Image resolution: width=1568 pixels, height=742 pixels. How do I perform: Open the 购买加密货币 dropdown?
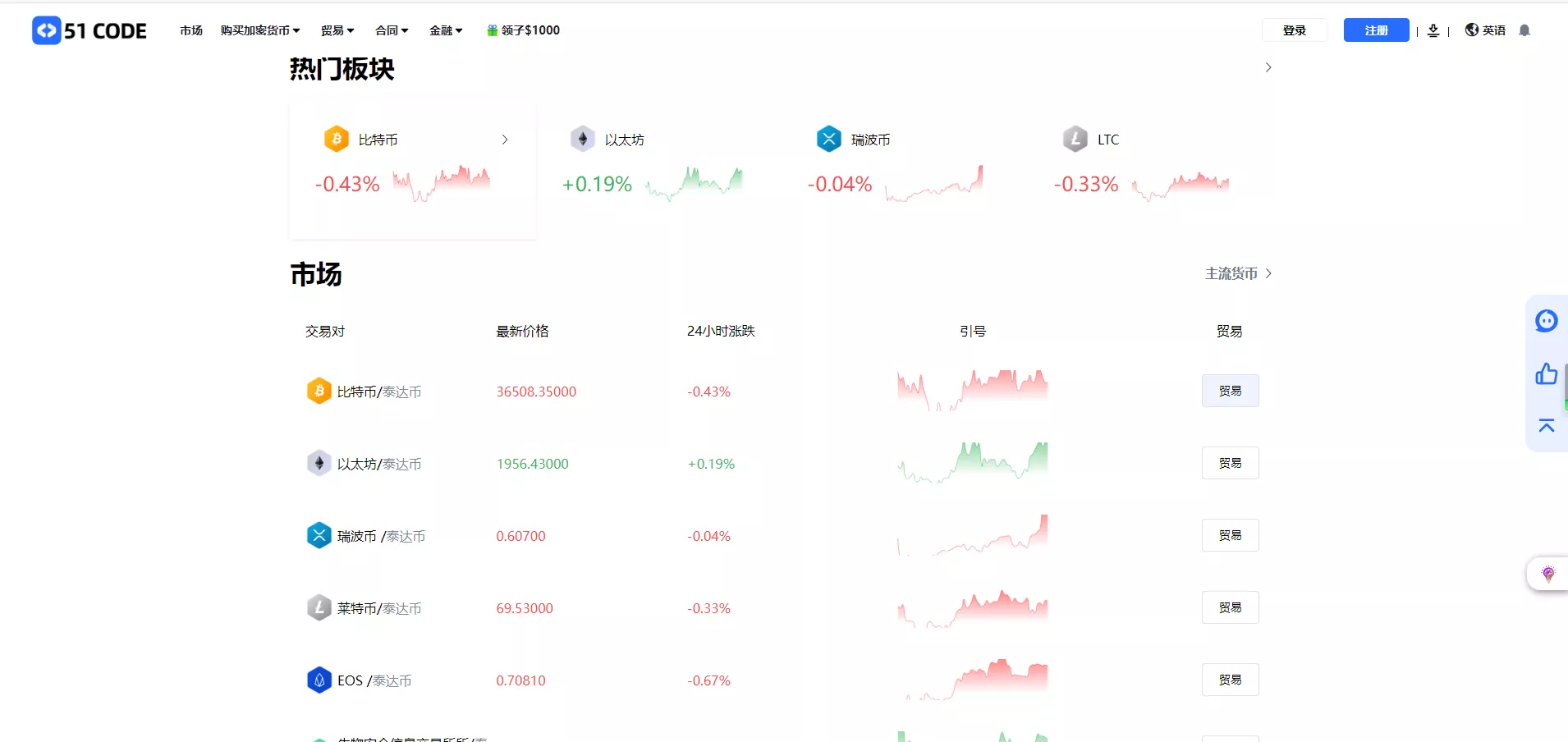[x=259, y=30]
